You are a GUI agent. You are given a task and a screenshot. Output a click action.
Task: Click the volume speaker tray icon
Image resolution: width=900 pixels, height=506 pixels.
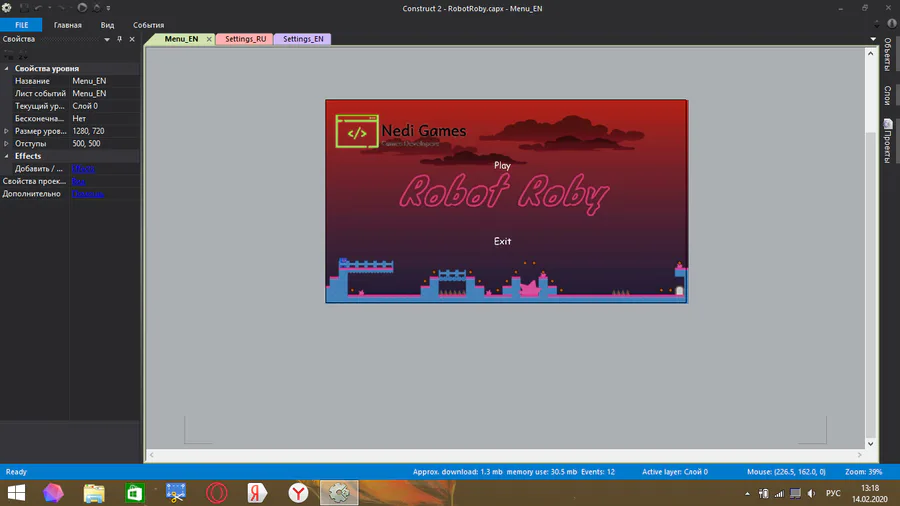[x=811, y=493]
